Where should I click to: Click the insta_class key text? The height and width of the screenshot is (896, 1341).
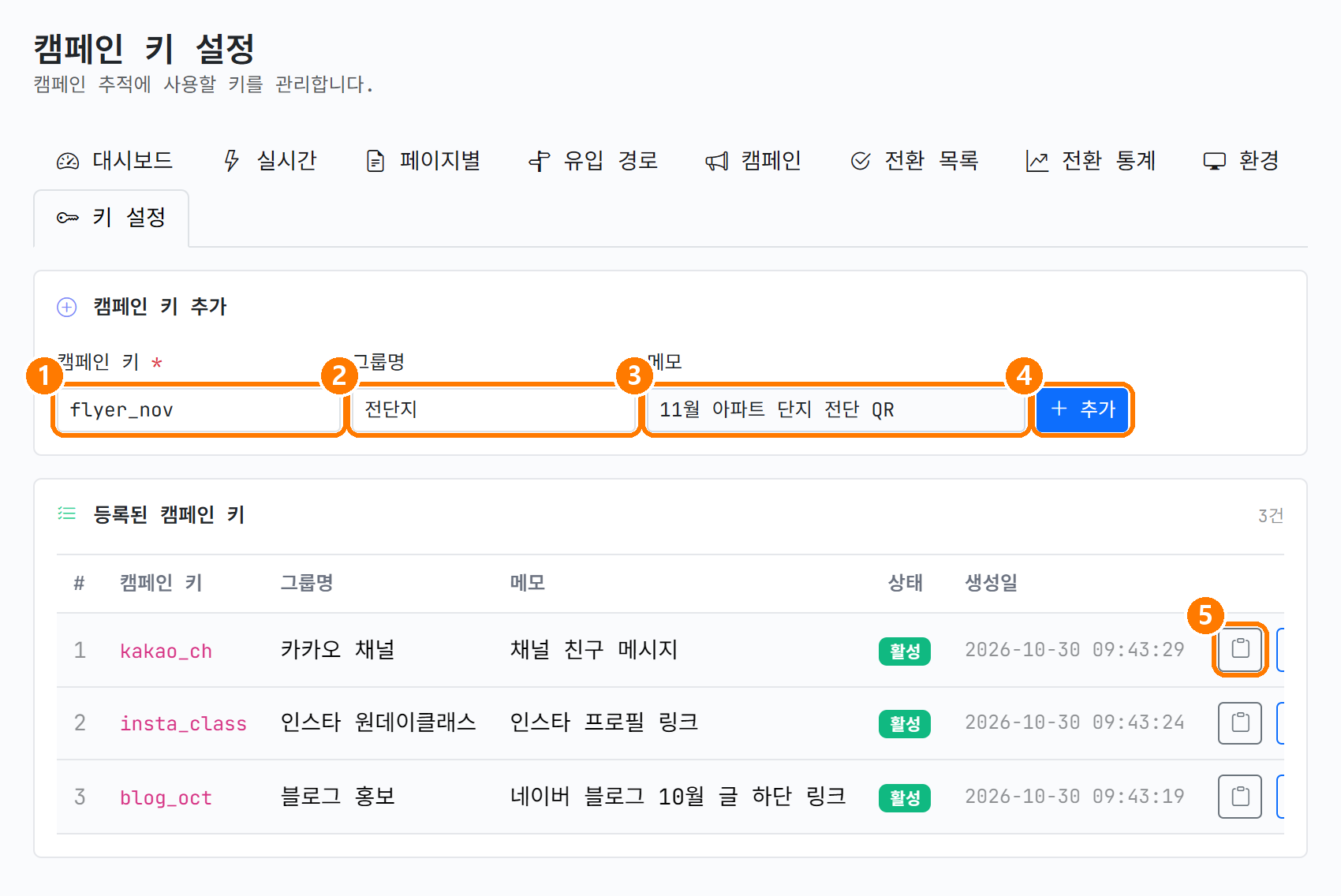point(183,724)
